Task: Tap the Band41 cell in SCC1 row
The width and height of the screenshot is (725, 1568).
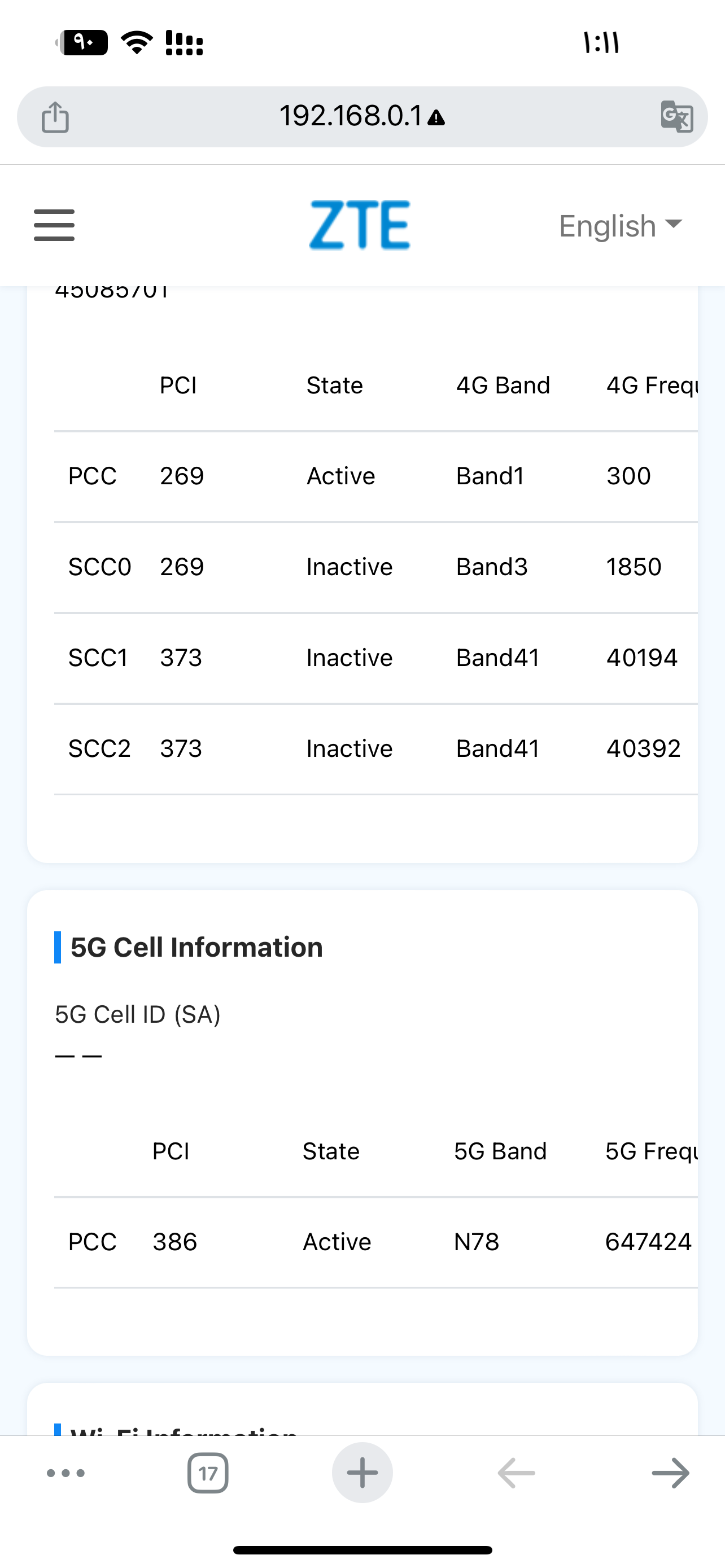Action: (x=497, y=658)
